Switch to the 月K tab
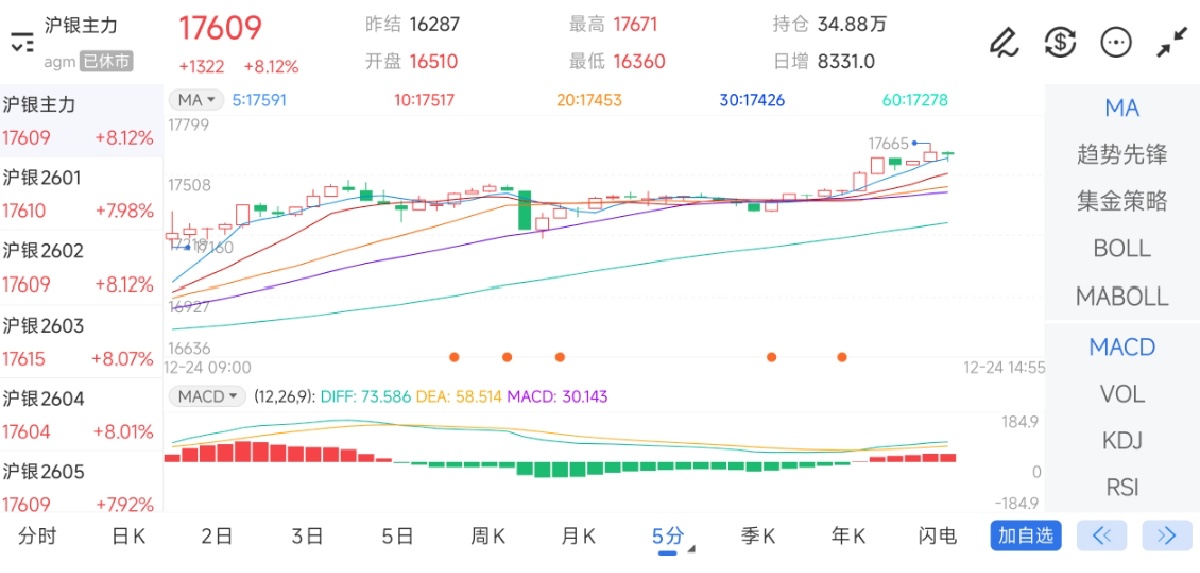1200x573 pixels. pos(578,536)
